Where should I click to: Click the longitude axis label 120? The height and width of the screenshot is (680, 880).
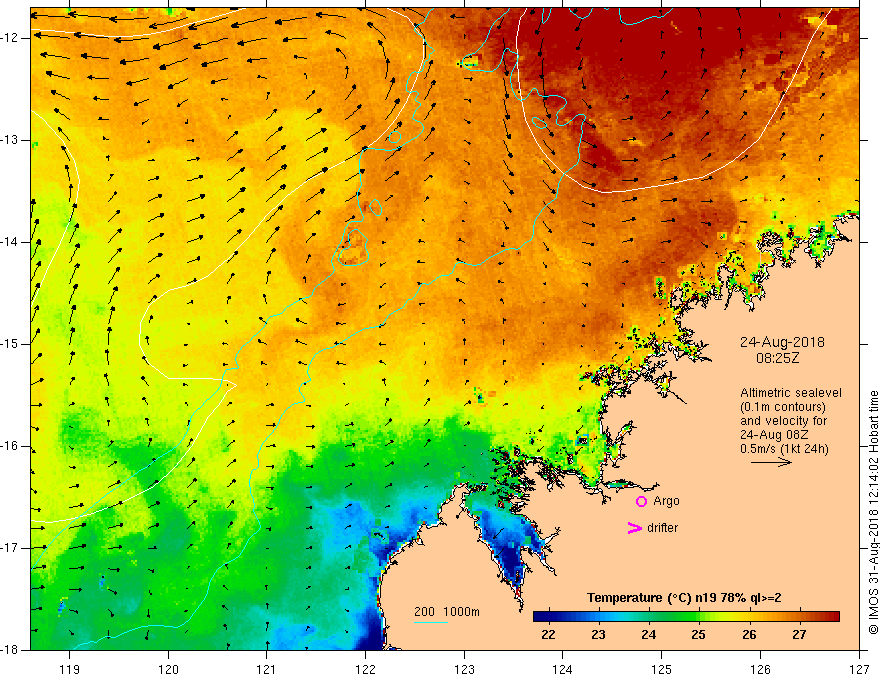pos(168,669)
